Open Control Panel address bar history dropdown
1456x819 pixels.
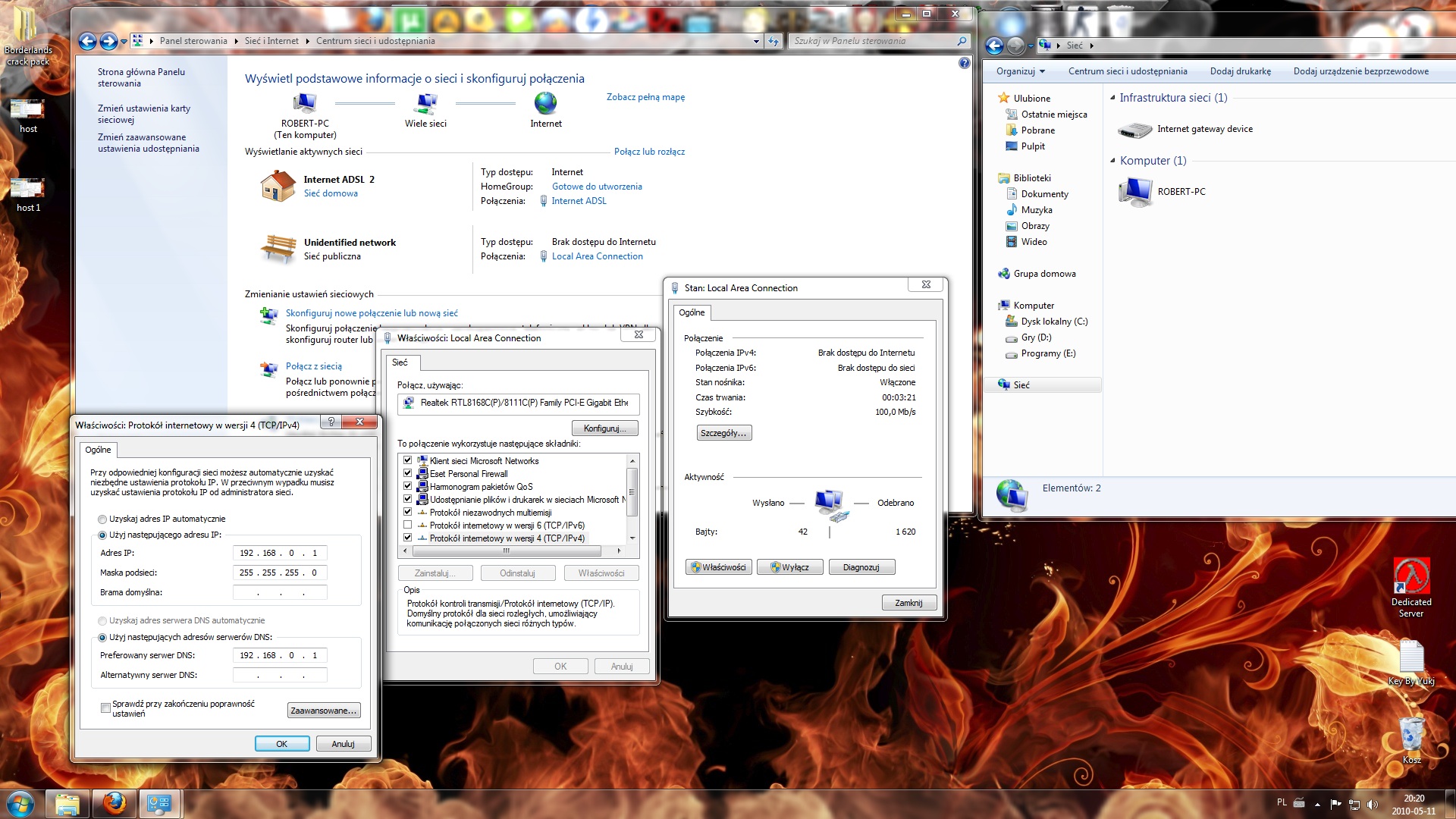(x=756, y=42)
